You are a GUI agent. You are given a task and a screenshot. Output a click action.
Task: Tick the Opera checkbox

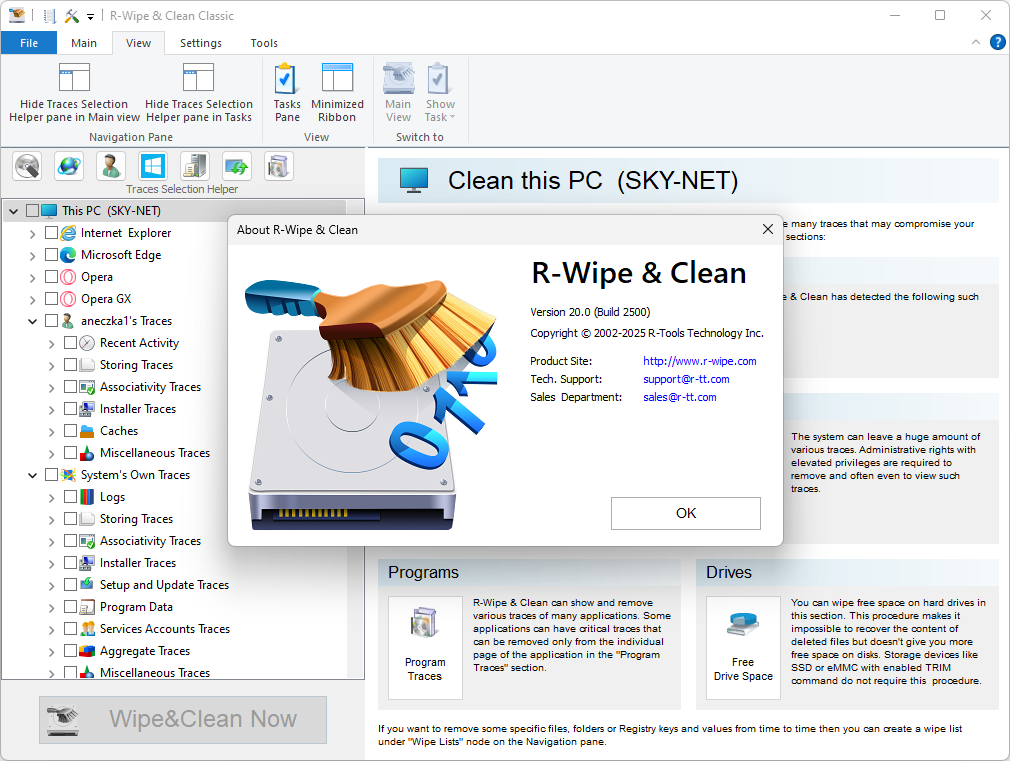[52, 276]
